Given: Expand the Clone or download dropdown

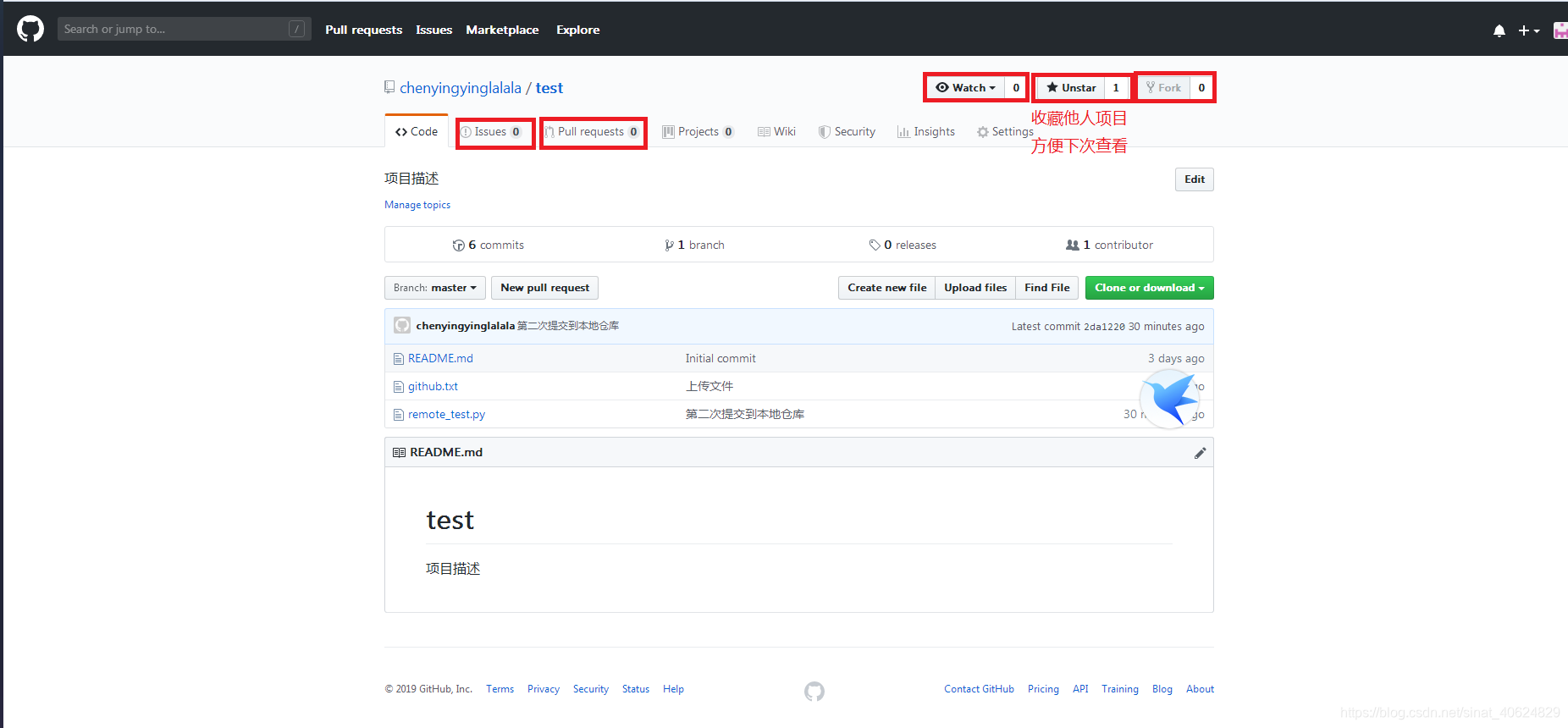Looking at the screenshot, I should click(x=1150, y=288).
